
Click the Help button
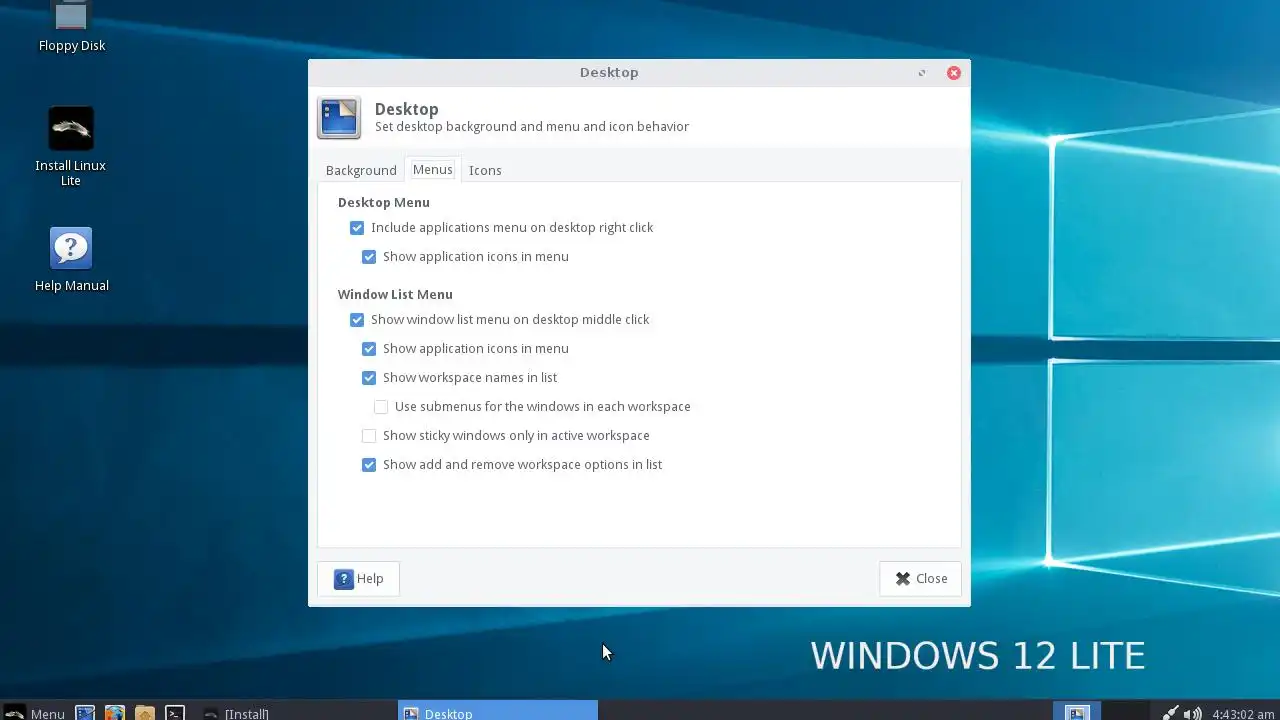359,578
